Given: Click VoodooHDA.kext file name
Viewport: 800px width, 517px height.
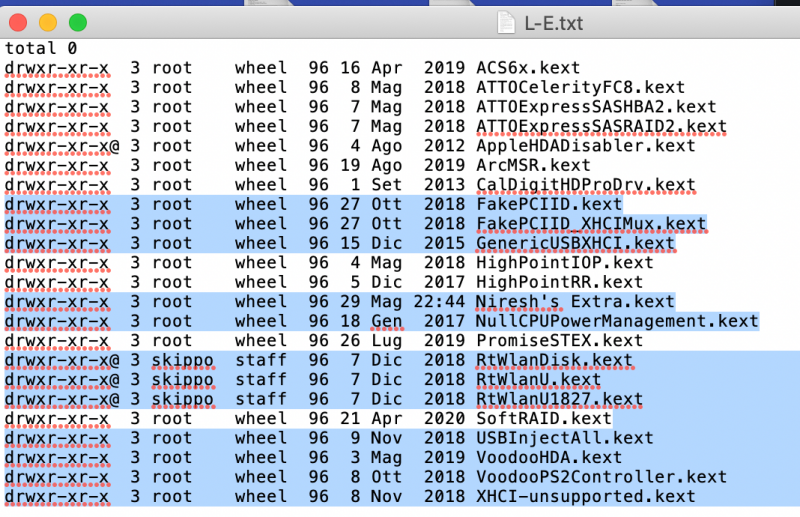Looking at the screenshot, I should [x=549, y=457].
